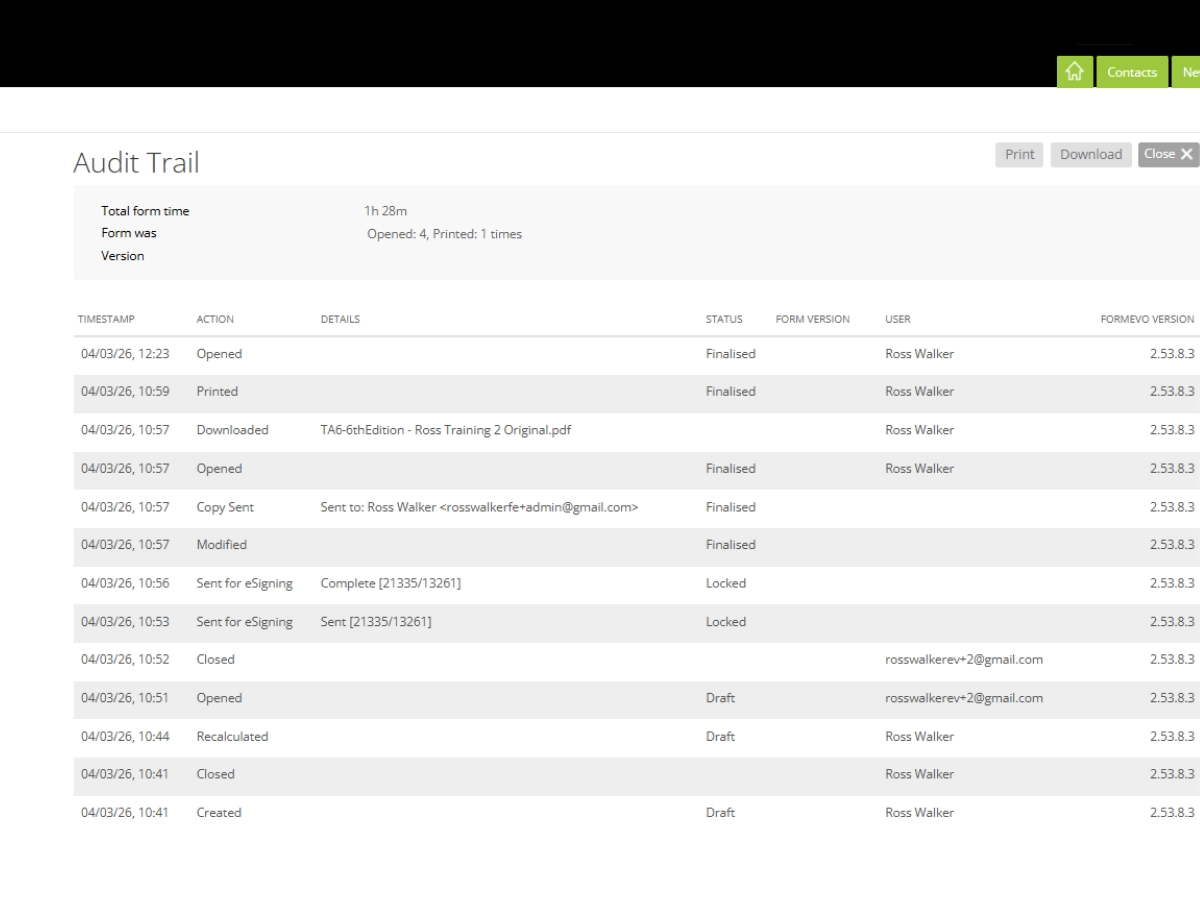Select Finalised status on Modified row
Viewport: 1200px width, 909px height.
pyautogui.click(x=731, y=545)
